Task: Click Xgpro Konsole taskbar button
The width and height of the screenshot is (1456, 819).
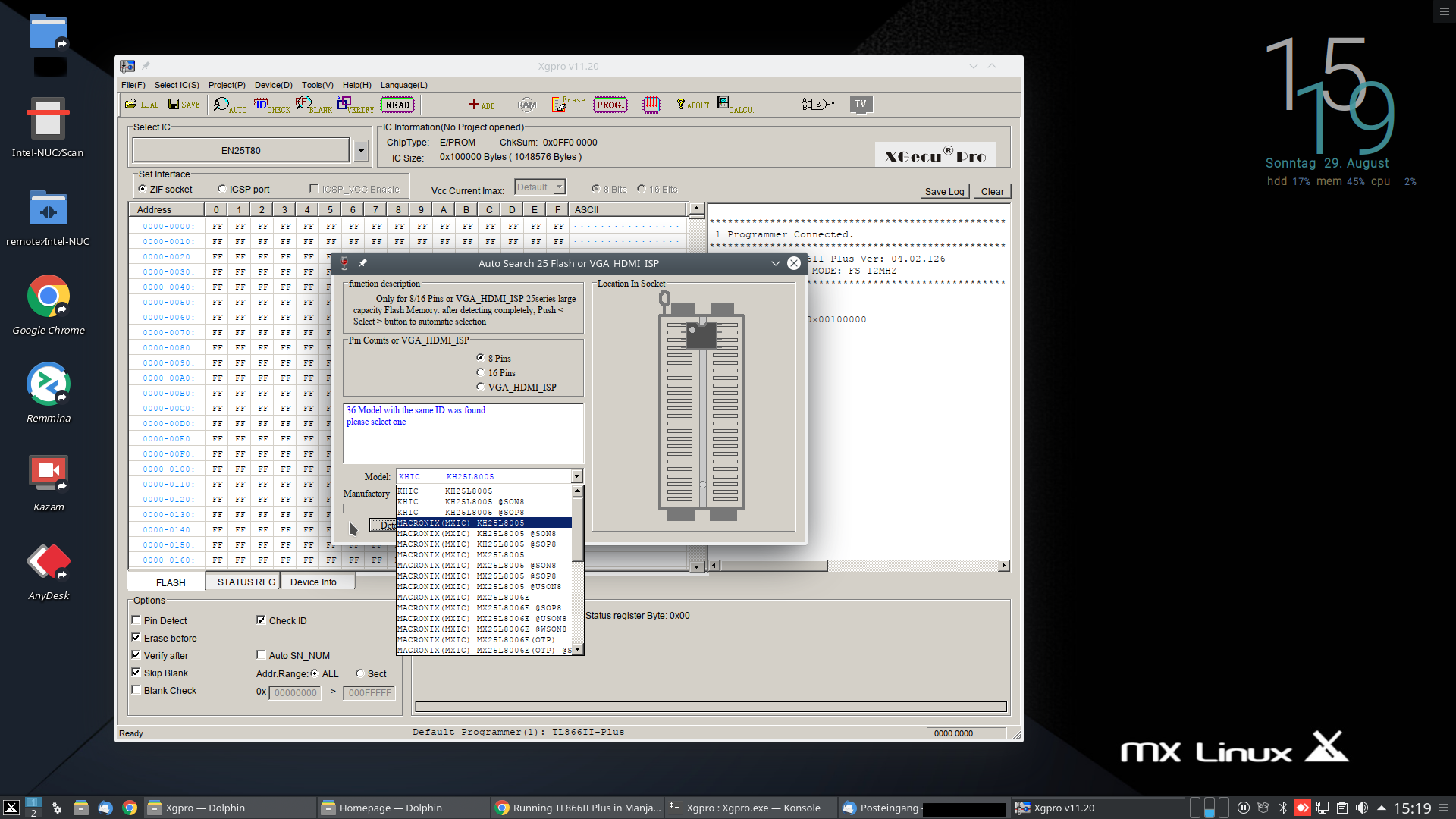Action: tap(752, 808)
